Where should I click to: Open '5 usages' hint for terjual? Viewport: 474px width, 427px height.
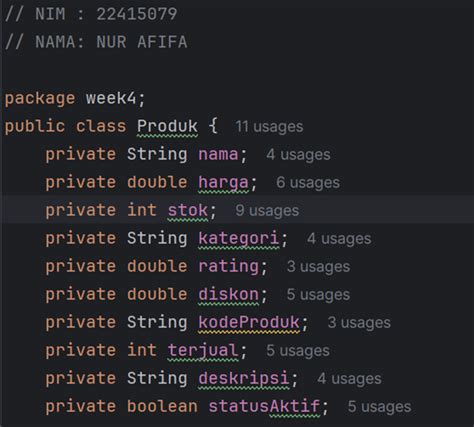click(298, 351)
